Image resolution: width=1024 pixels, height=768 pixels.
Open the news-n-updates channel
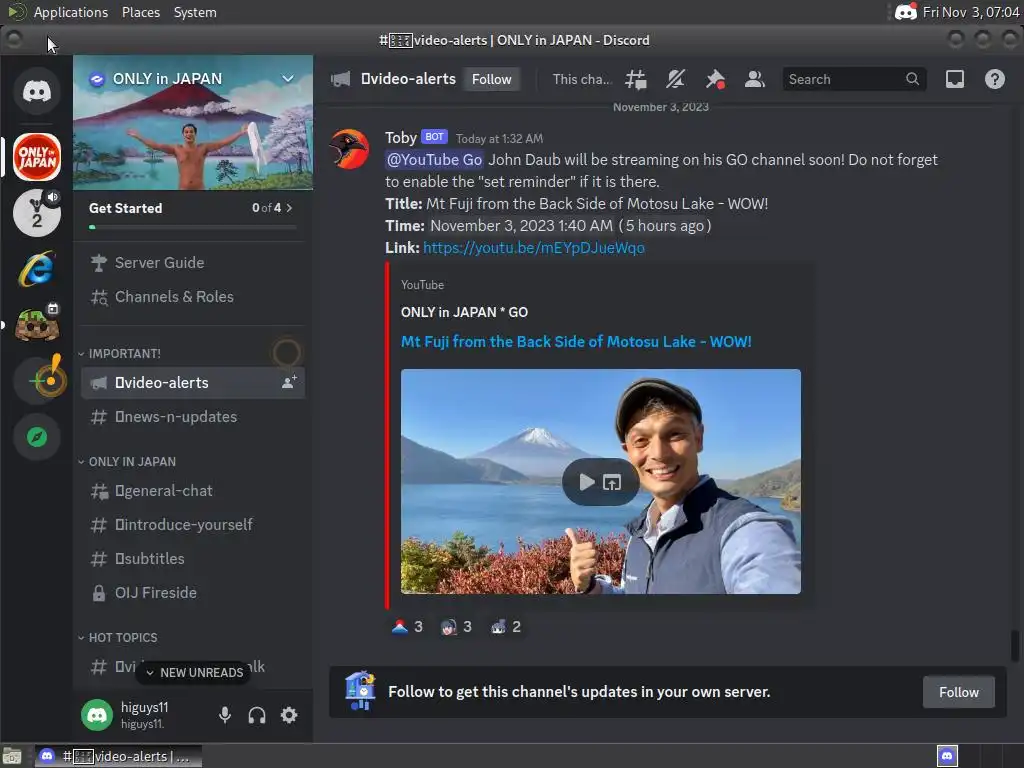pos(193,417)
